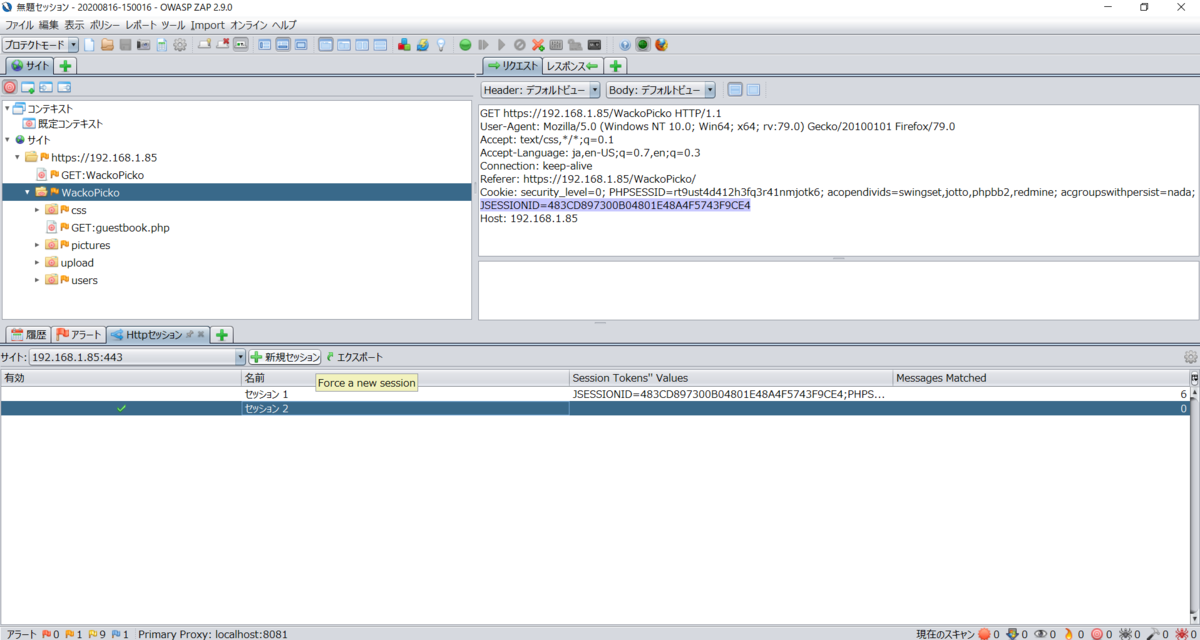Open a saved session via folder icon
Image resolution: width=1200 pixels, height=640 pixels.
(107, 45)
